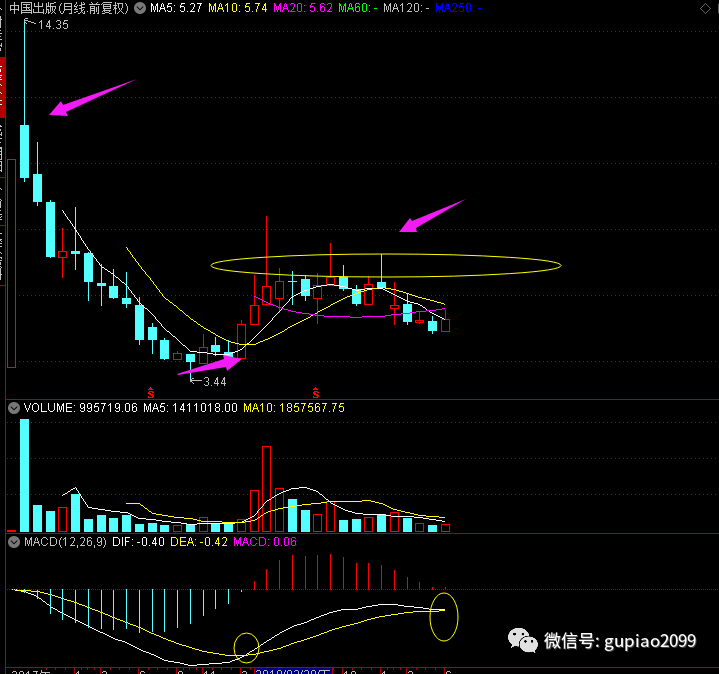This screenshot has height=674, width=719.
Task: Click the diamond icon at chart top-right corner
Action: pyautogui.click(x=705, y=8)
